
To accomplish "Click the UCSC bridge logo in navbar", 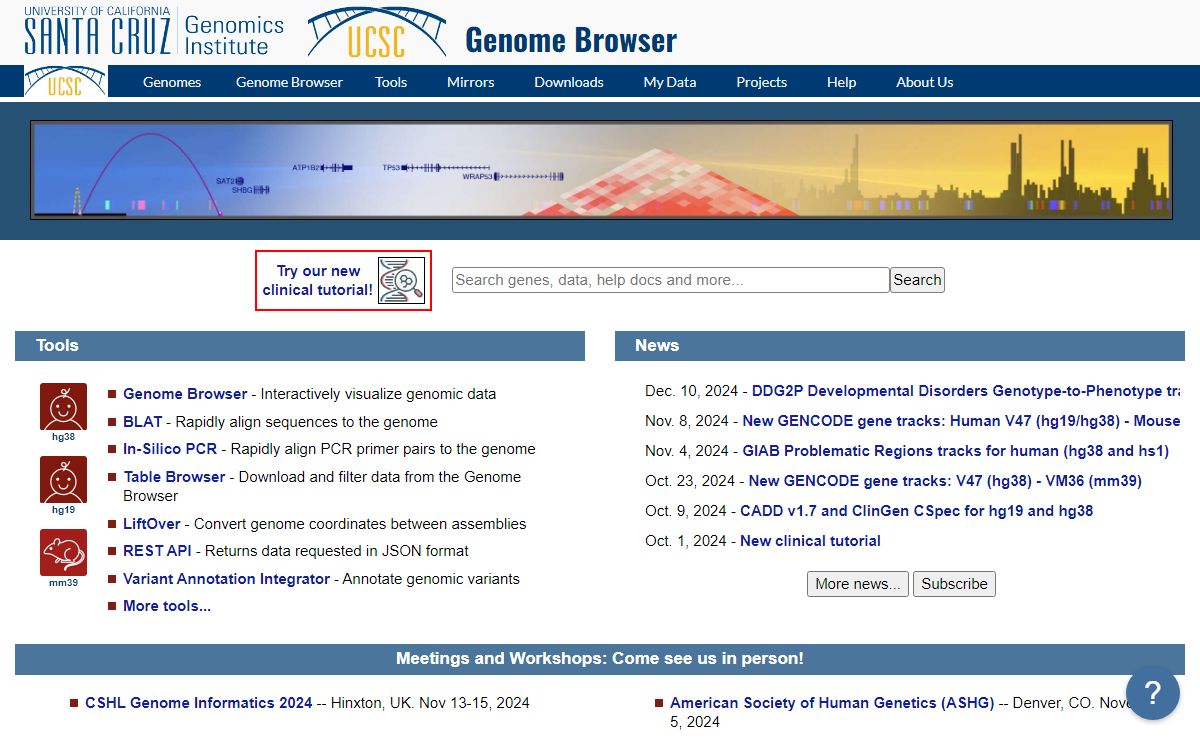I will tap(65, 82).
